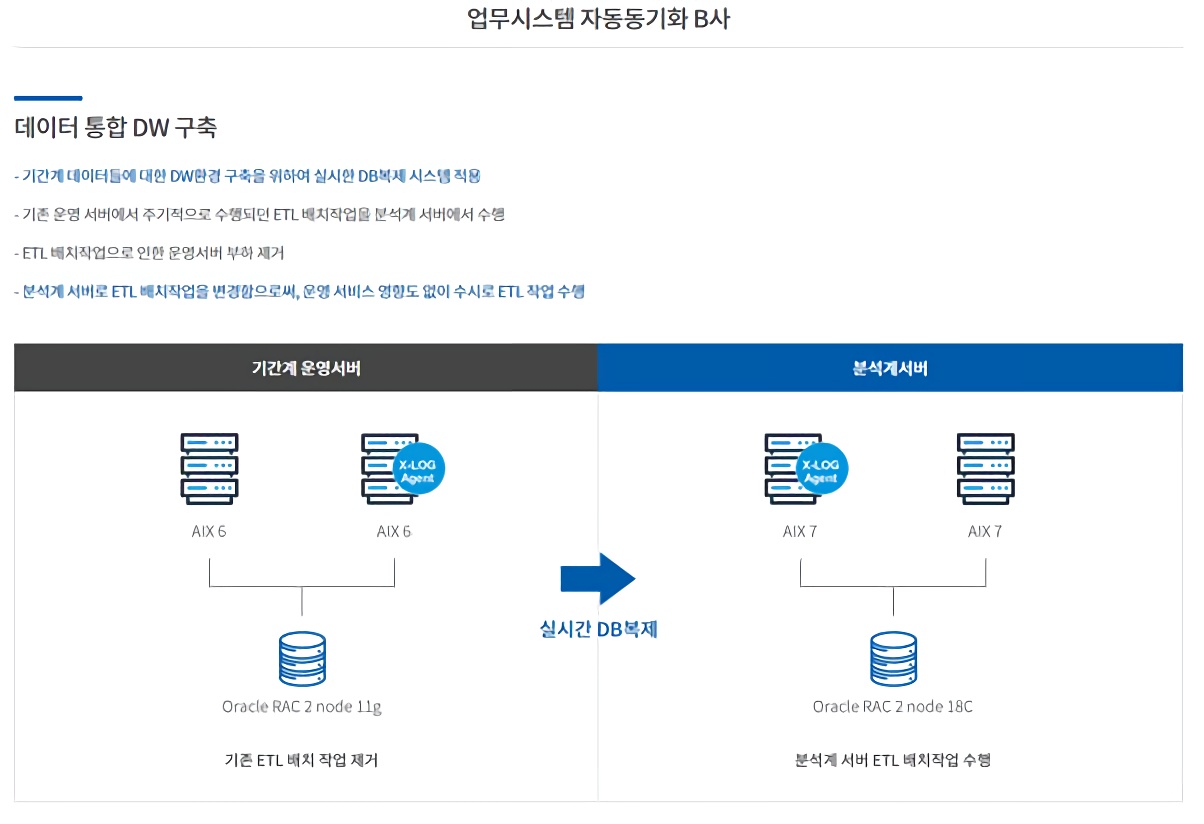This screenshot has width=1204, height=824.
Task: Click the blue arrow above 실시간 DB복제
Action: (597, 579)
